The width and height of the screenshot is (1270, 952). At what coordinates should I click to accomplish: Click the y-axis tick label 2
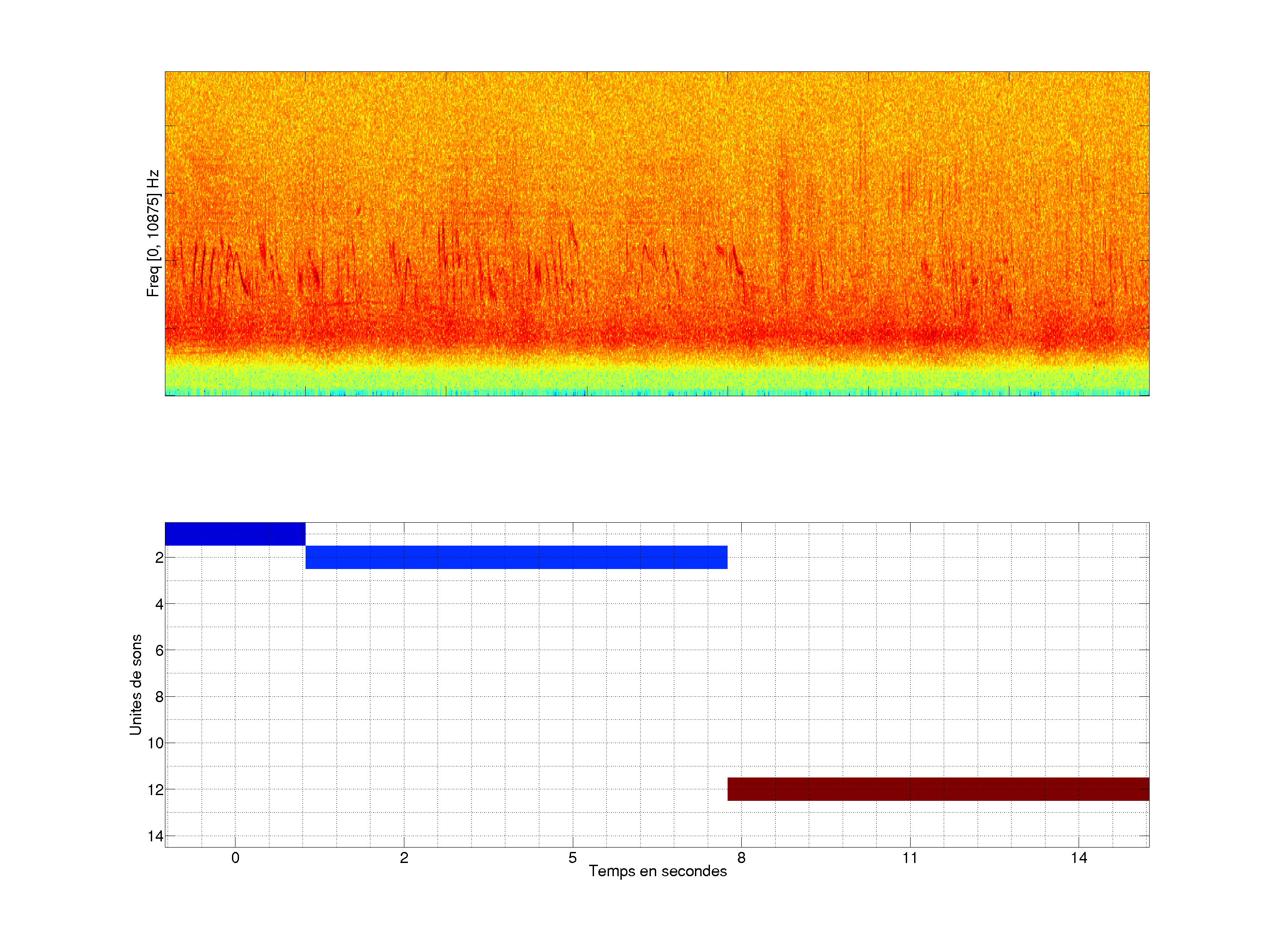159,558
